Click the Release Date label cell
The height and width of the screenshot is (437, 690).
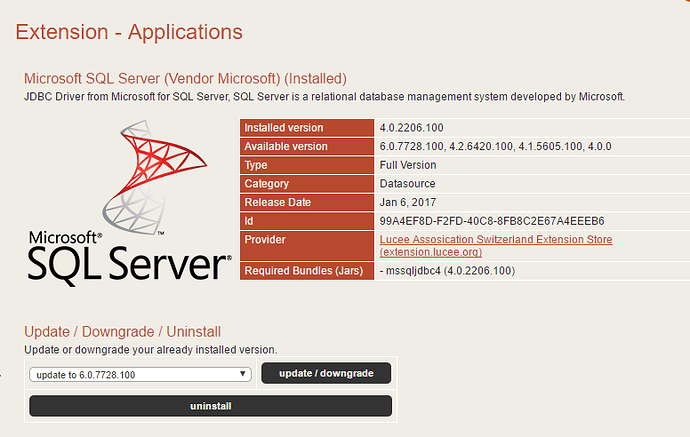click(x=307, y=202)
